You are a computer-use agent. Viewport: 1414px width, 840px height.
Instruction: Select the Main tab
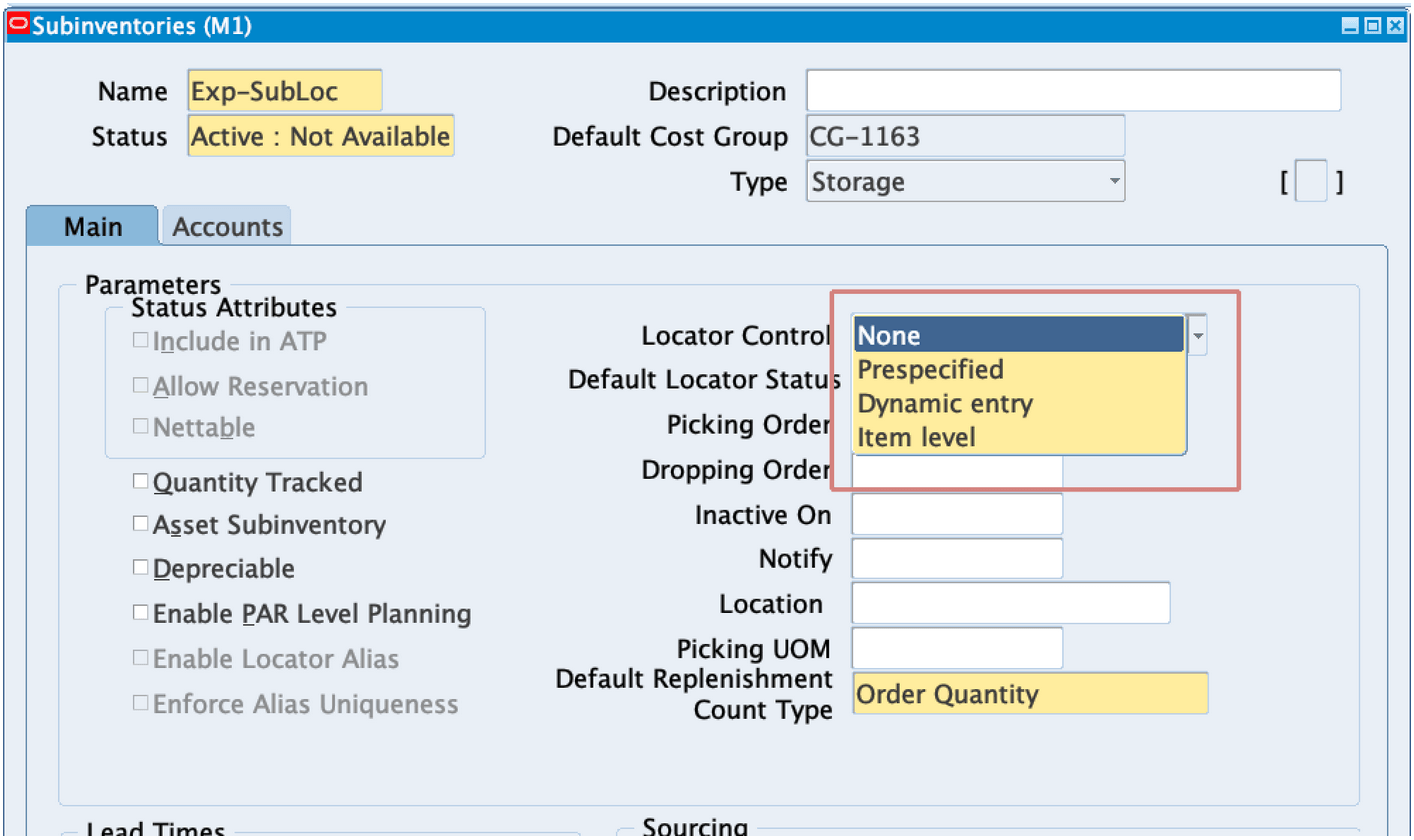click(x=91, y=226)
